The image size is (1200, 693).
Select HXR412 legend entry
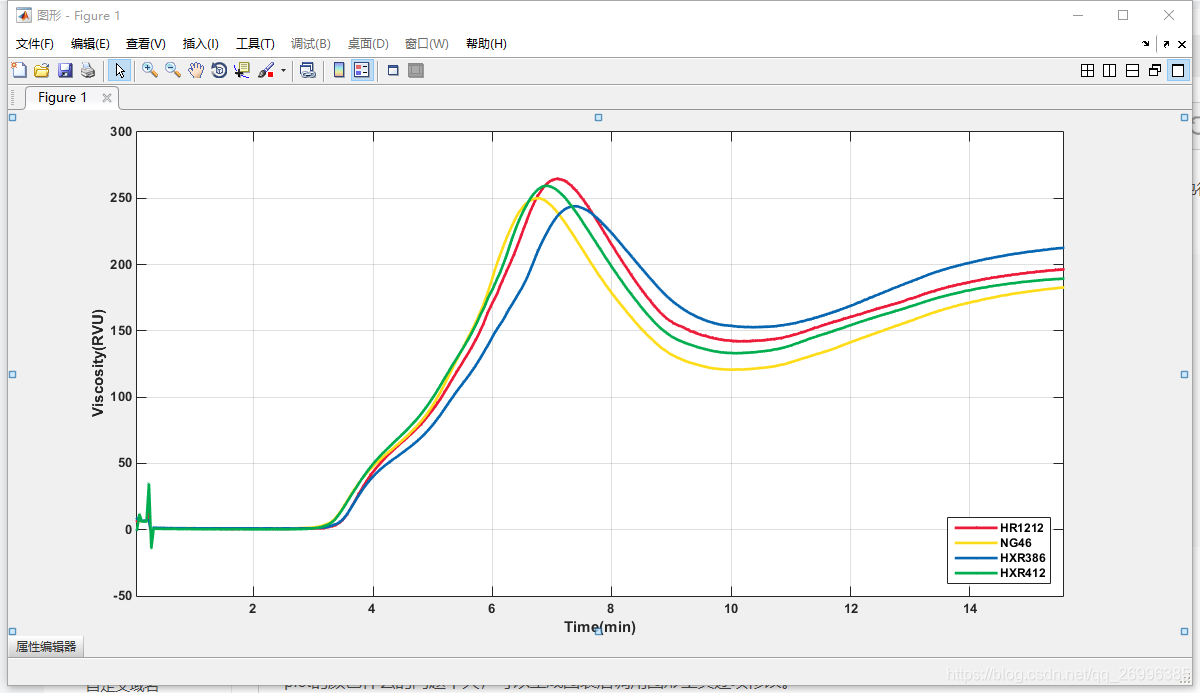1023,573
